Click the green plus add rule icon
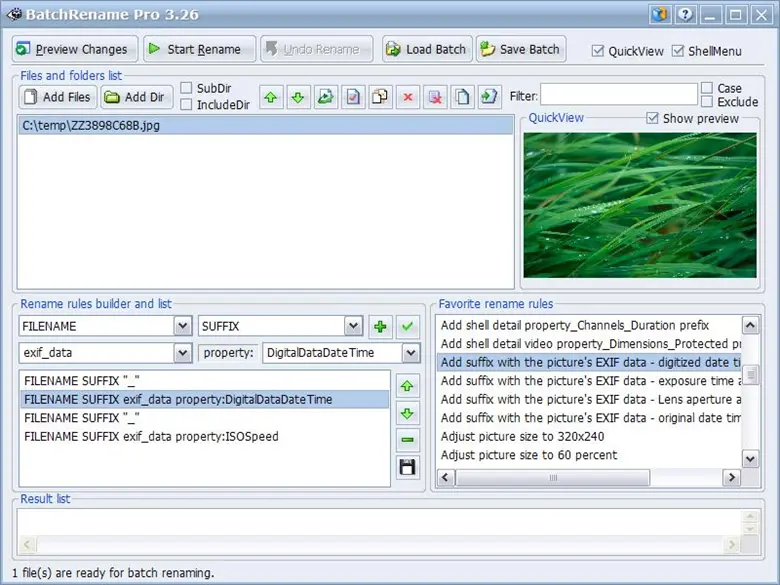780x585 pixels. point(380,326)
